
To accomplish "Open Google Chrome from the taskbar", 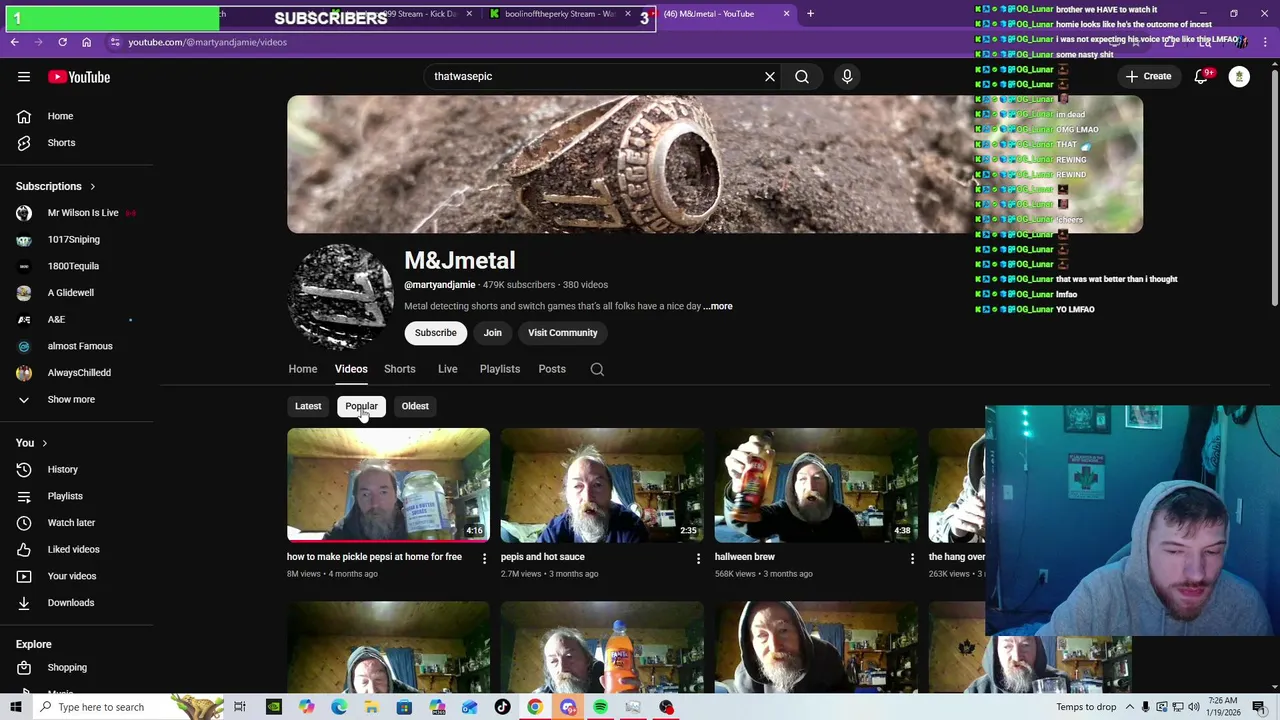I will tap(535, 707).
